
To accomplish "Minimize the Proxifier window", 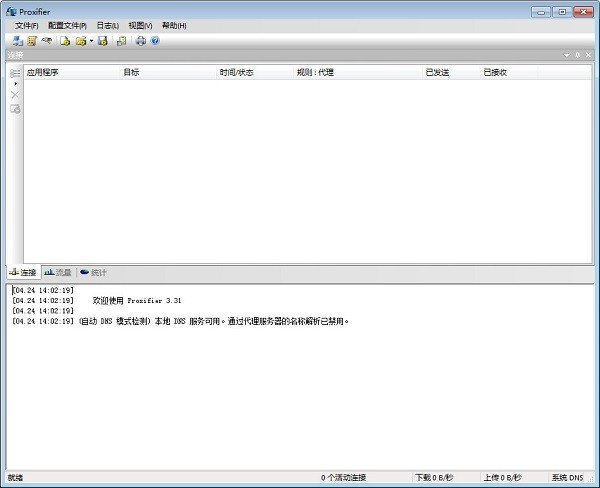I will (541, 12).
